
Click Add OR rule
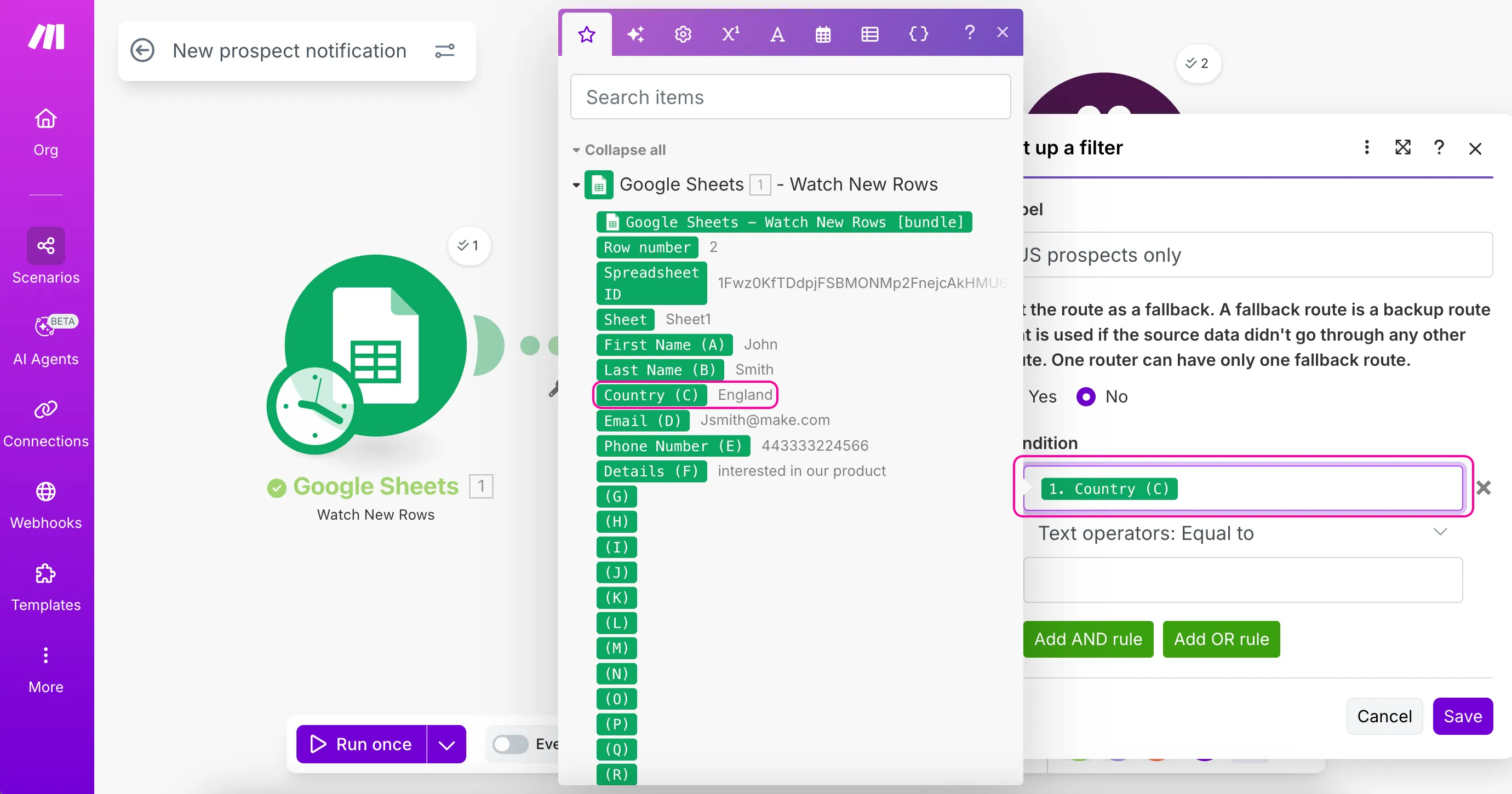tap(1222, 639)
